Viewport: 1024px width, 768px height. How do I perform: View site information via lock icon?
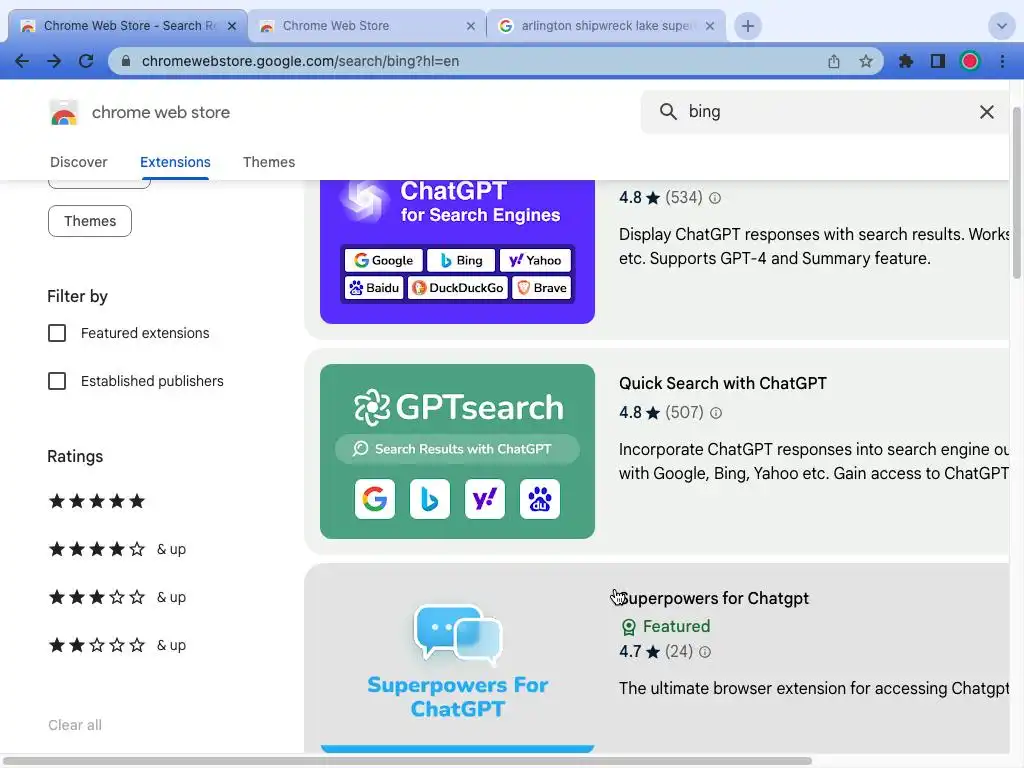point(126,61)
